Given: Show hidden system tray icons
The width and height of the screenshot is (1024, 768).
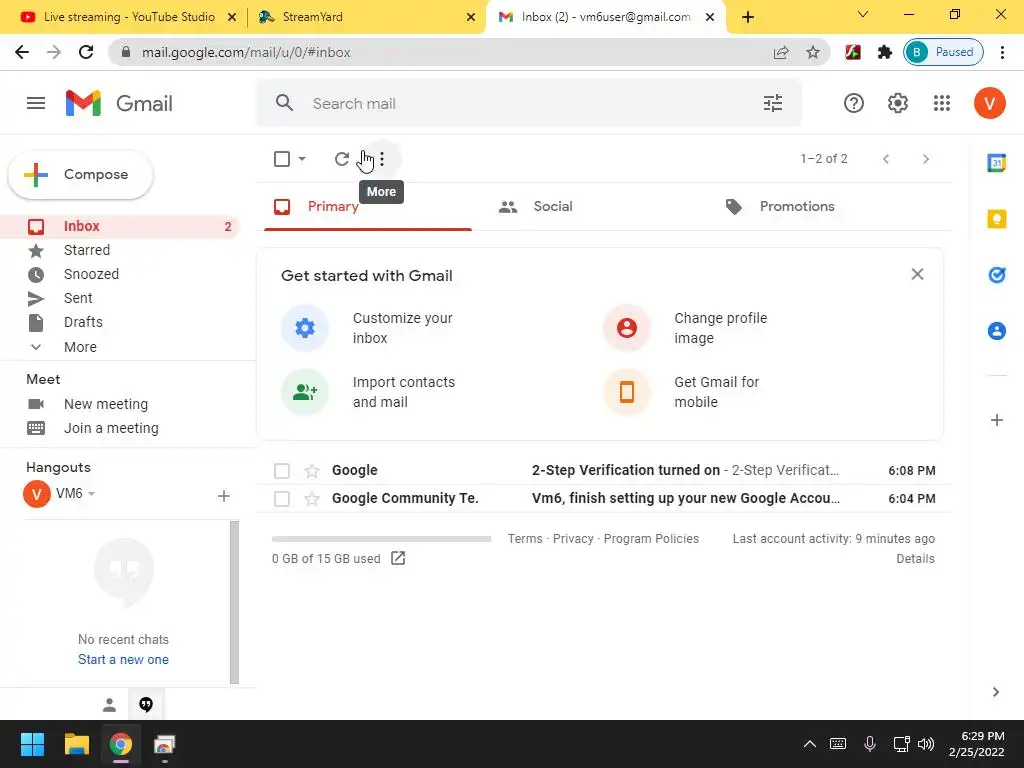Looking at the screenshot, I should 809,744.
